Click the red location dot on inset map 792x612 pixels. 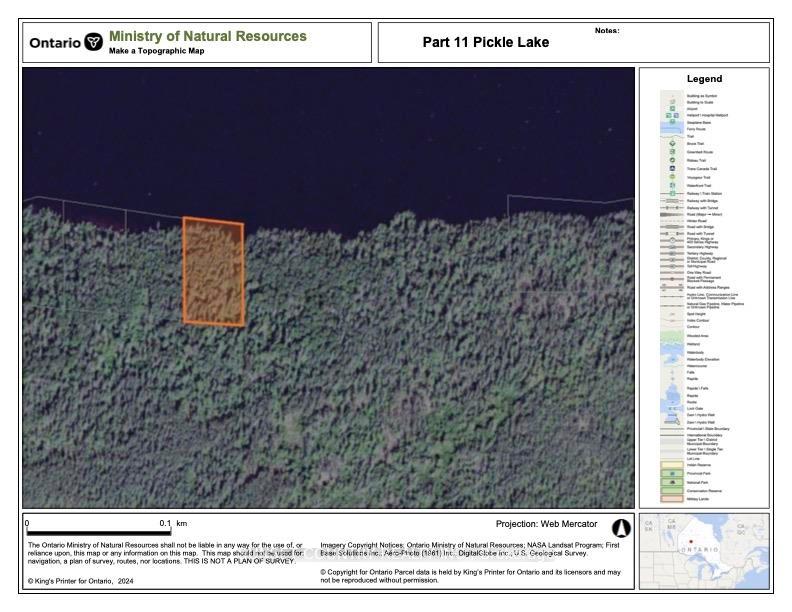tap(691, 541)
